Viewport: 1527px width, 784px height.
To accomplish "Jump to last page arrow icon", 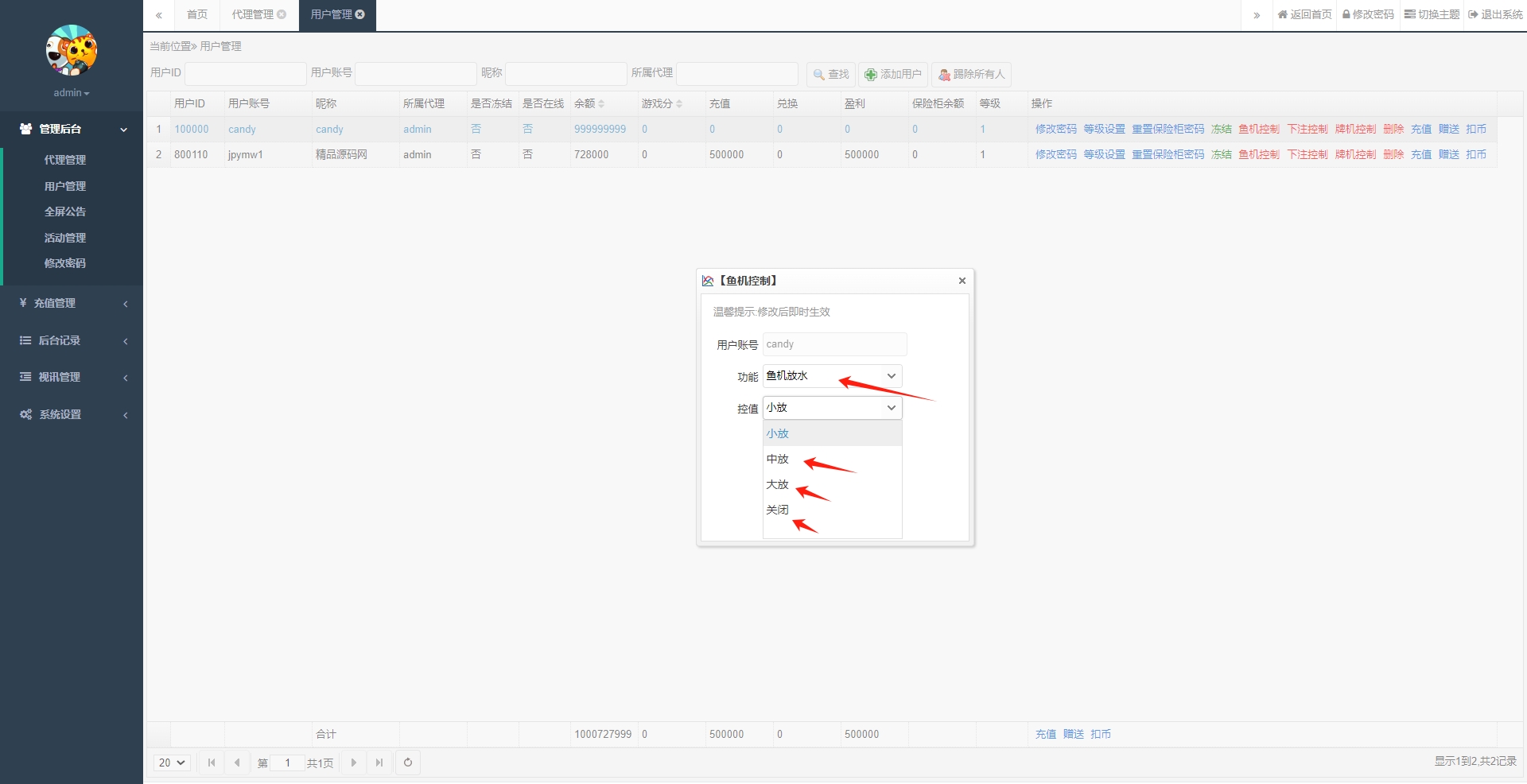I will point(379,763).
